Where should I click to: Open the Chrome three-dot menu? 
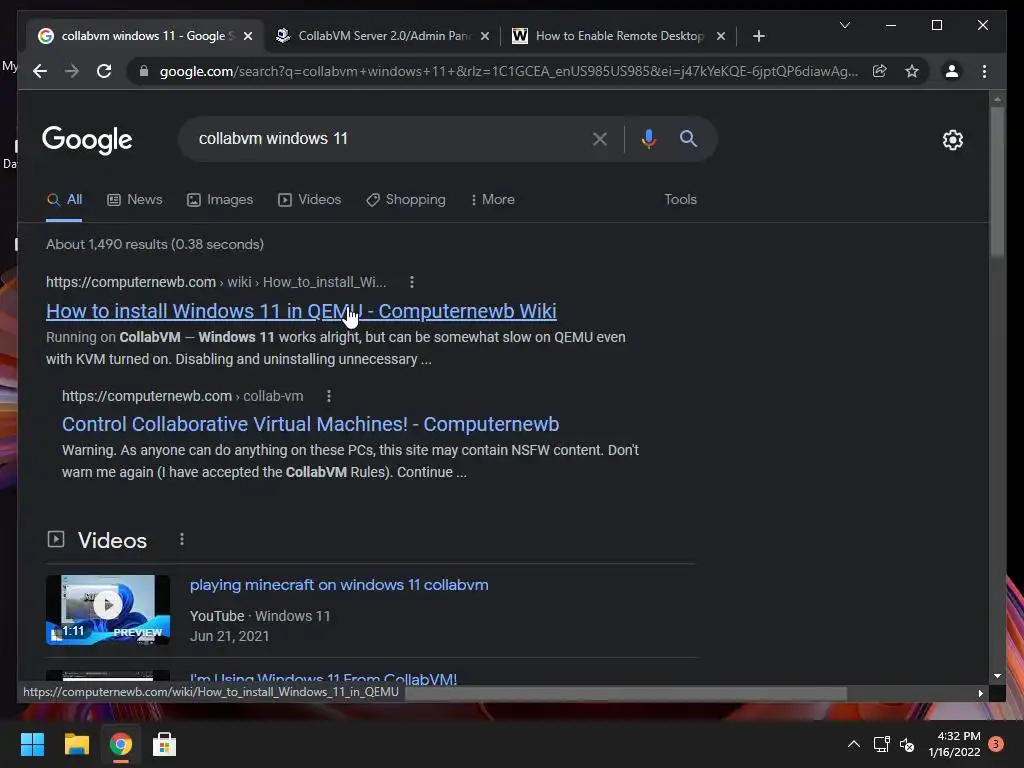[984, 71]
